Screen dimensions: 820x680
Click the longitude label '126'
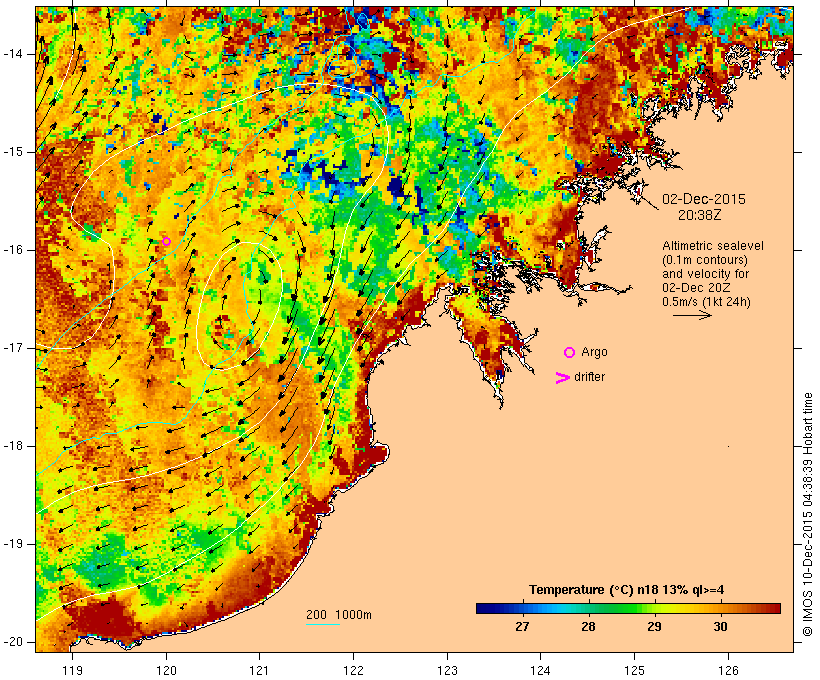coord(728,670)
